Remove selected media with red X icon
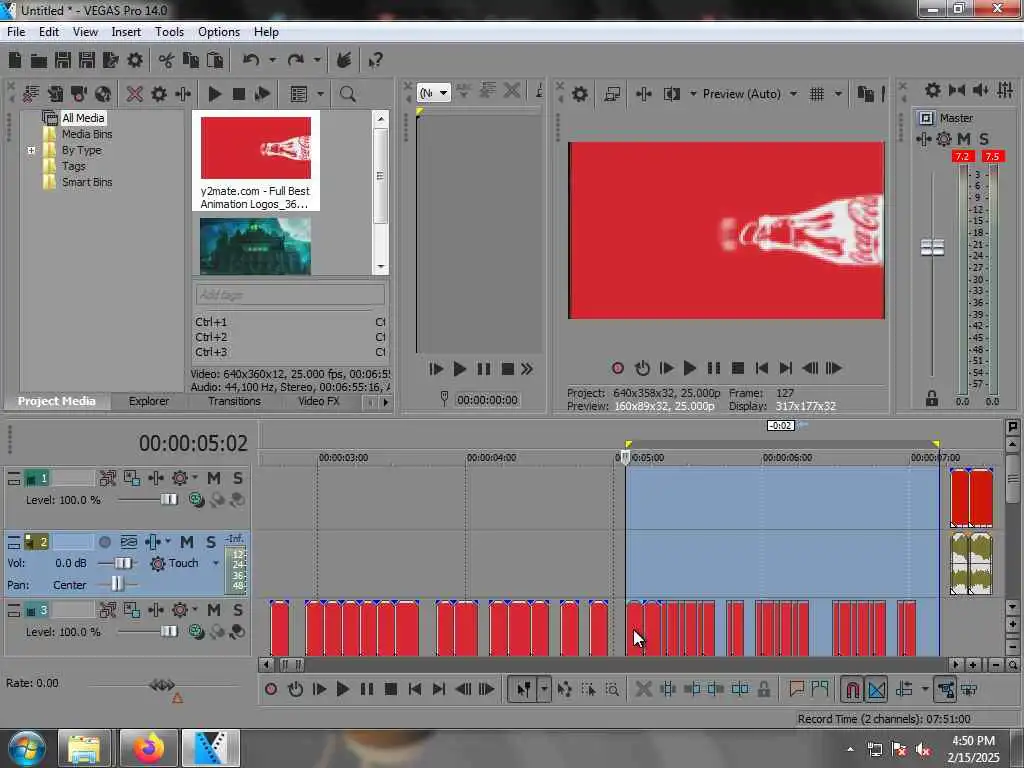 [x=135, y=94]
